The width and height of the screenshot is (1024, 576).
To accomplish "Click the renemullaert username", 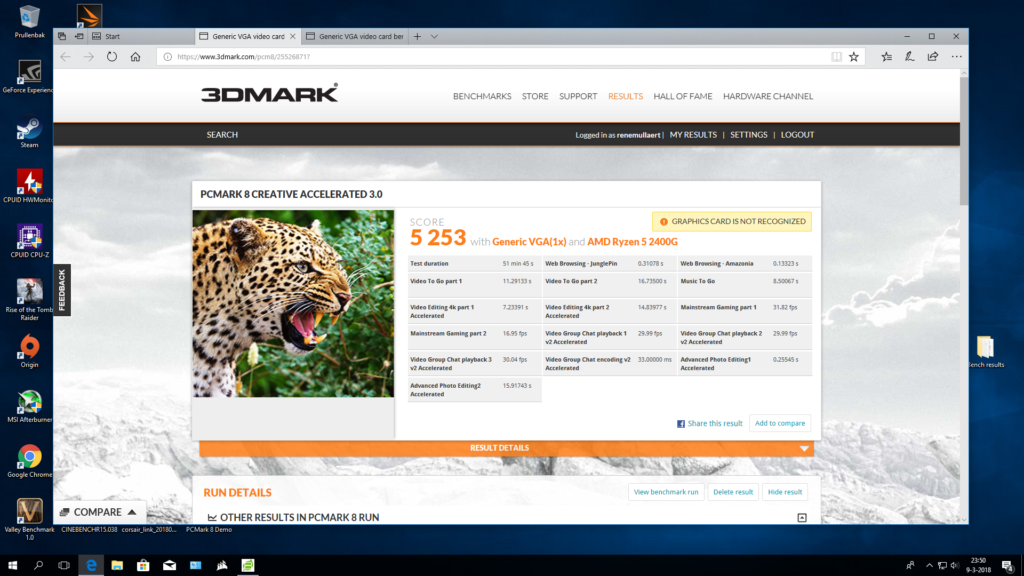I will click(638, 135).
